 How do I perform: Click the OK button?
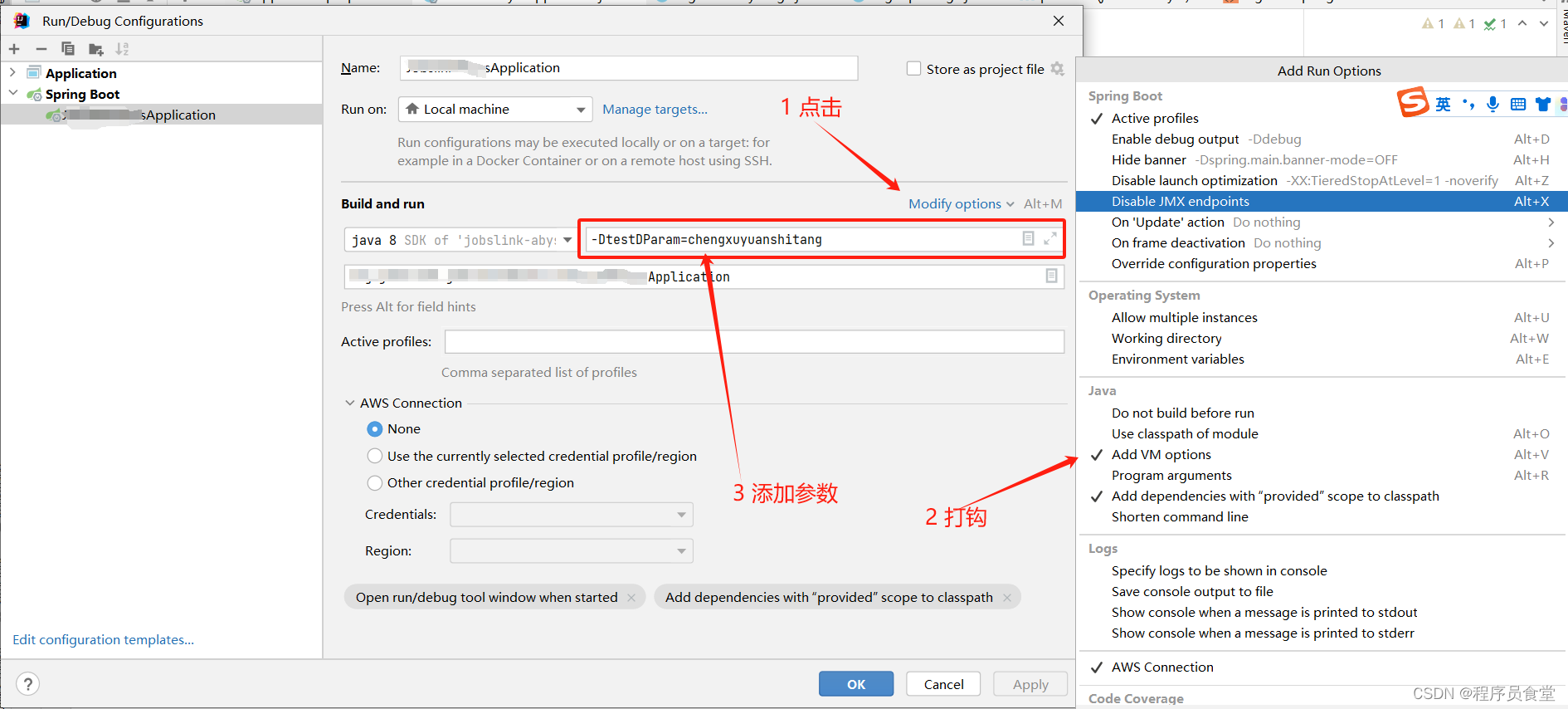(856, 684)
